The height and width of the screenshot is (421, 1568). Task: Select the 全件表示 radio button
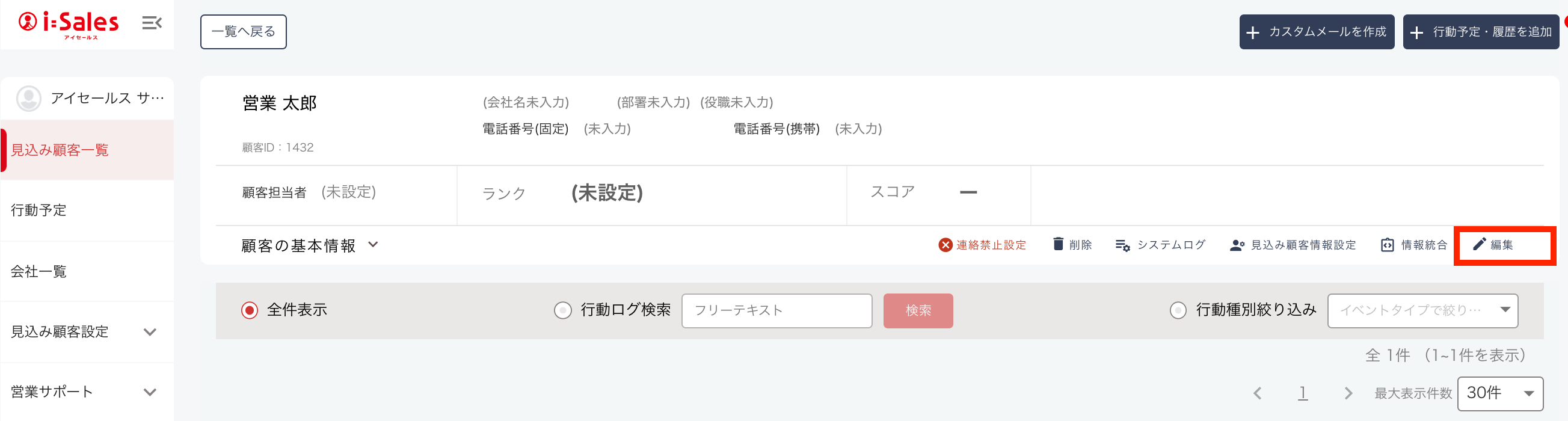tap(250, 311)
